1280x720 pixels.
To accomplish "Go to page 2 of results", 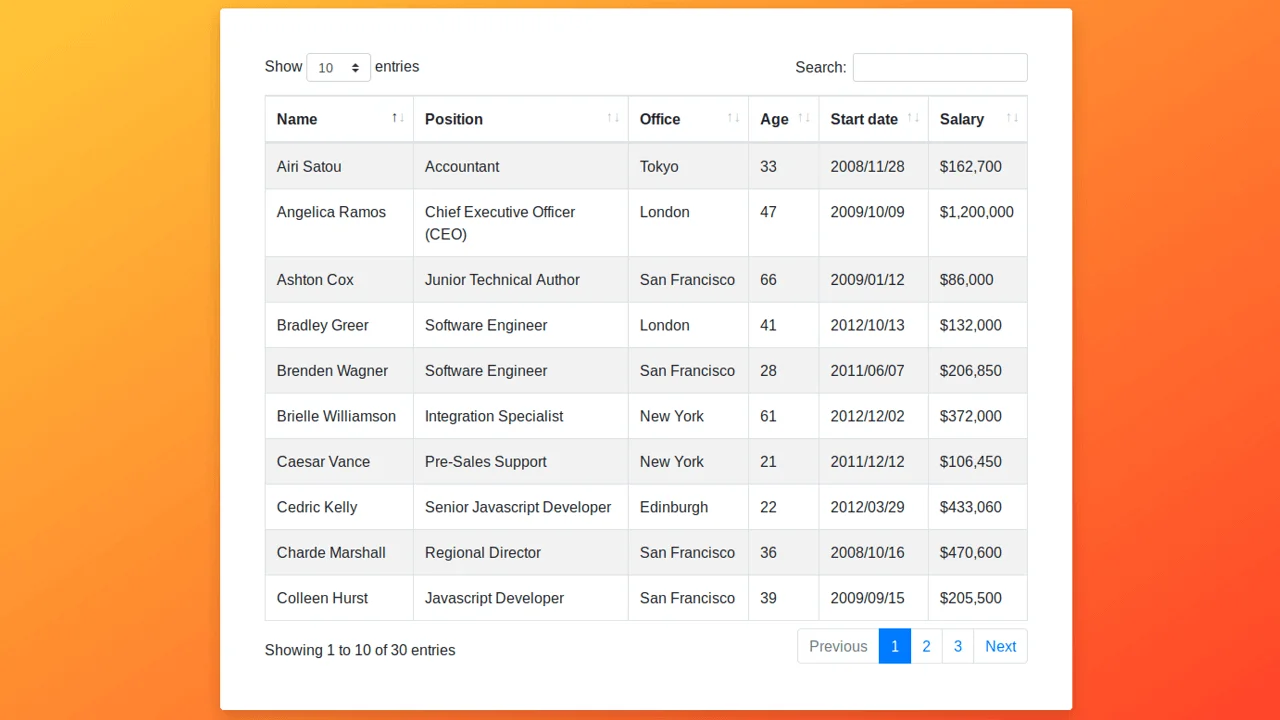I will tap(926, 646).
